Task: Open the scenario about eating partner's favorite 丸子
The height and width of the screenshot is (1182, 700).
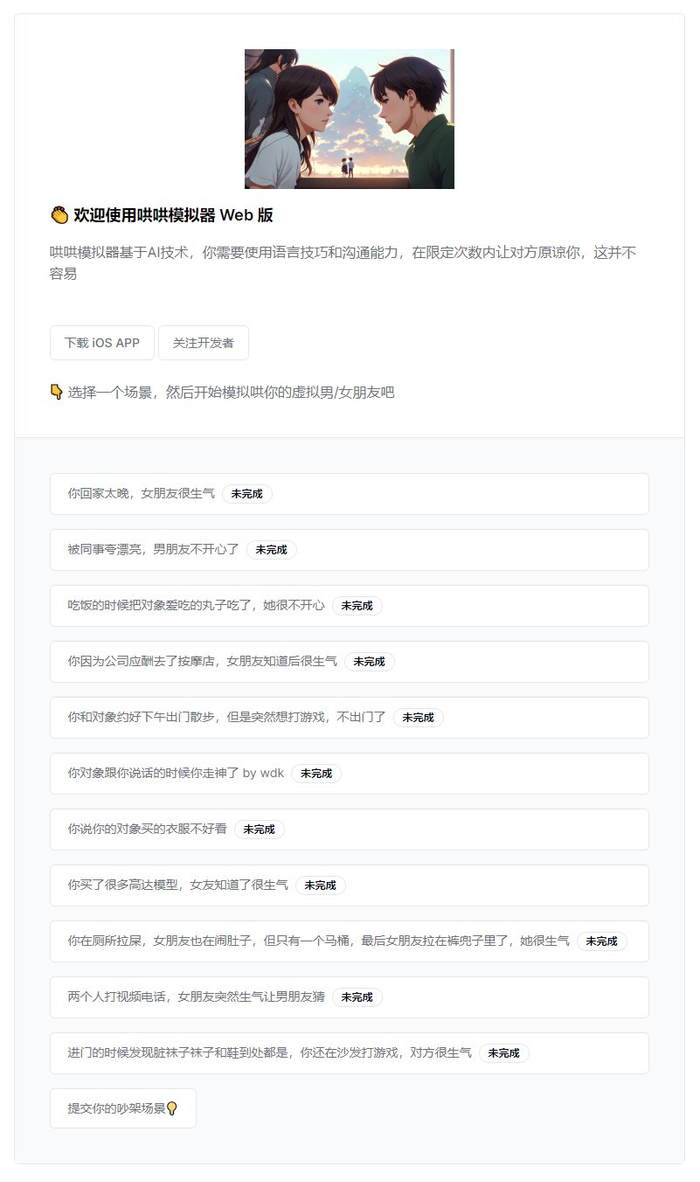Action: point(350,605)
